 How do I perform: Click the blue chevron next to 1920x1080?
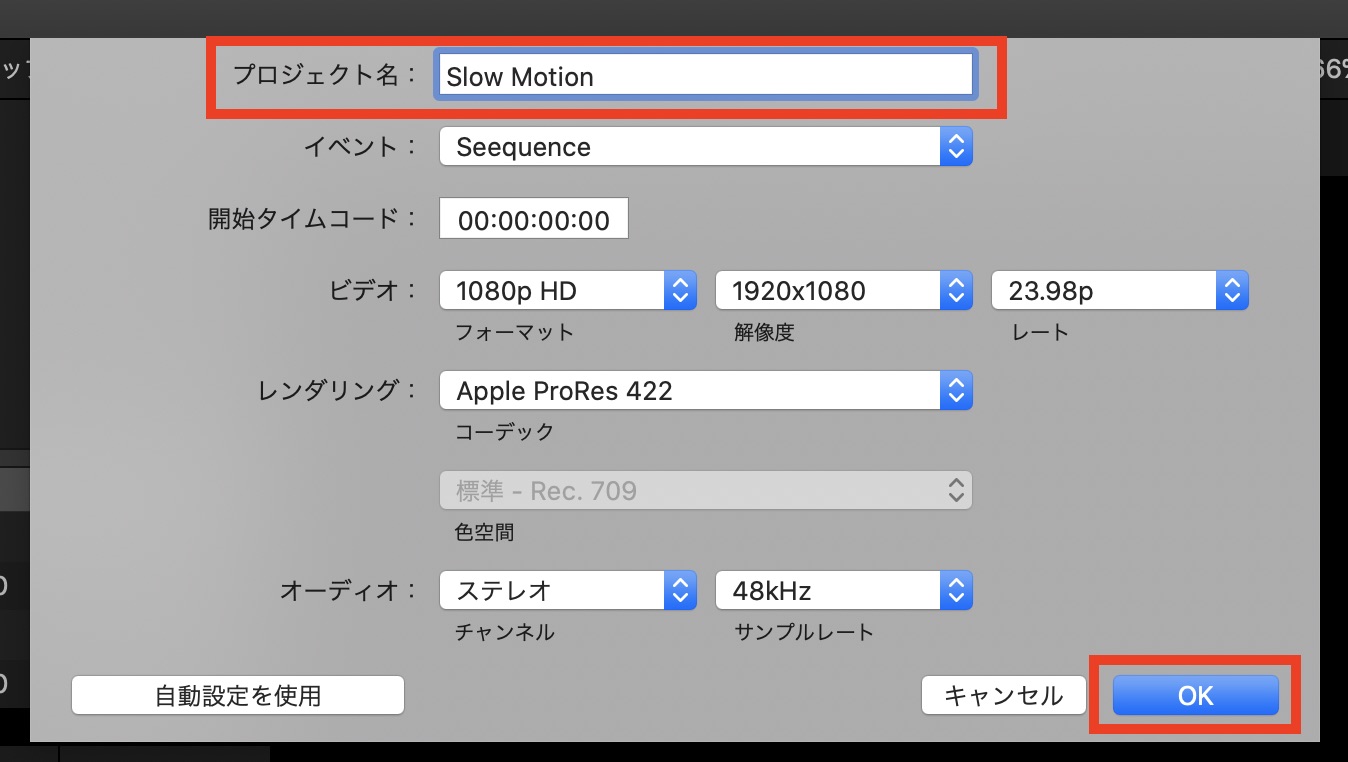coord(956,291)
